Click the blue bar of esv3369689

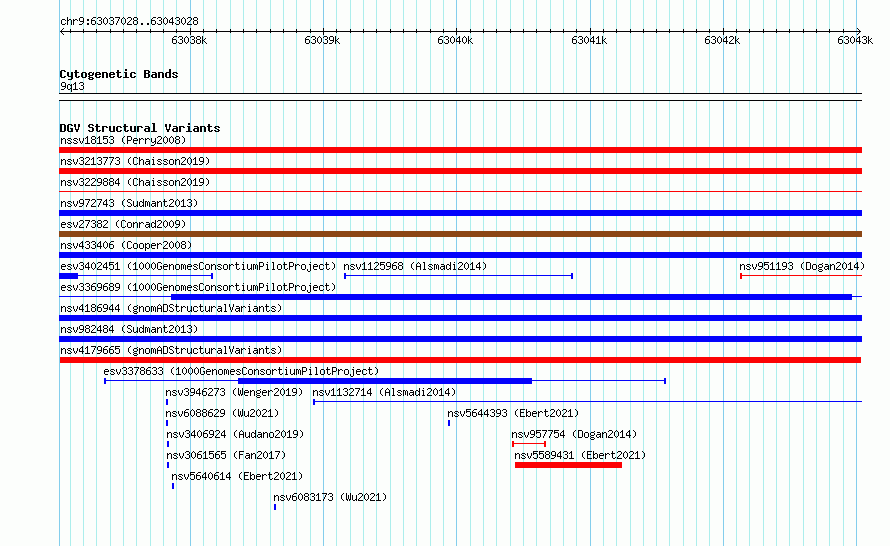pyautogui.click(x=511, y=297)
